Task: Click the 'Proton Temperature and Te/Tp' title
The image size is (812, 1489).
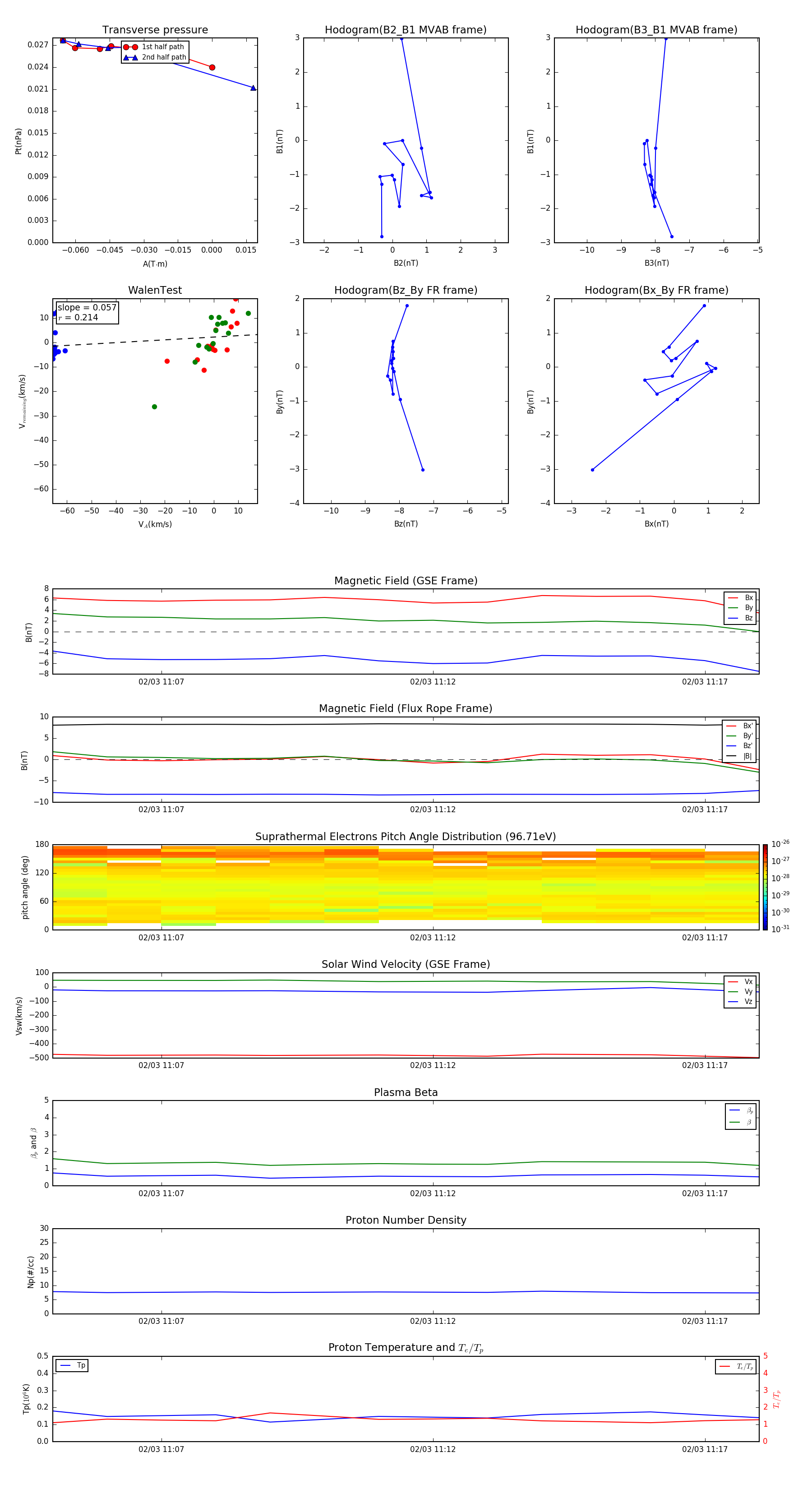Action: [x=406, y=1347]
